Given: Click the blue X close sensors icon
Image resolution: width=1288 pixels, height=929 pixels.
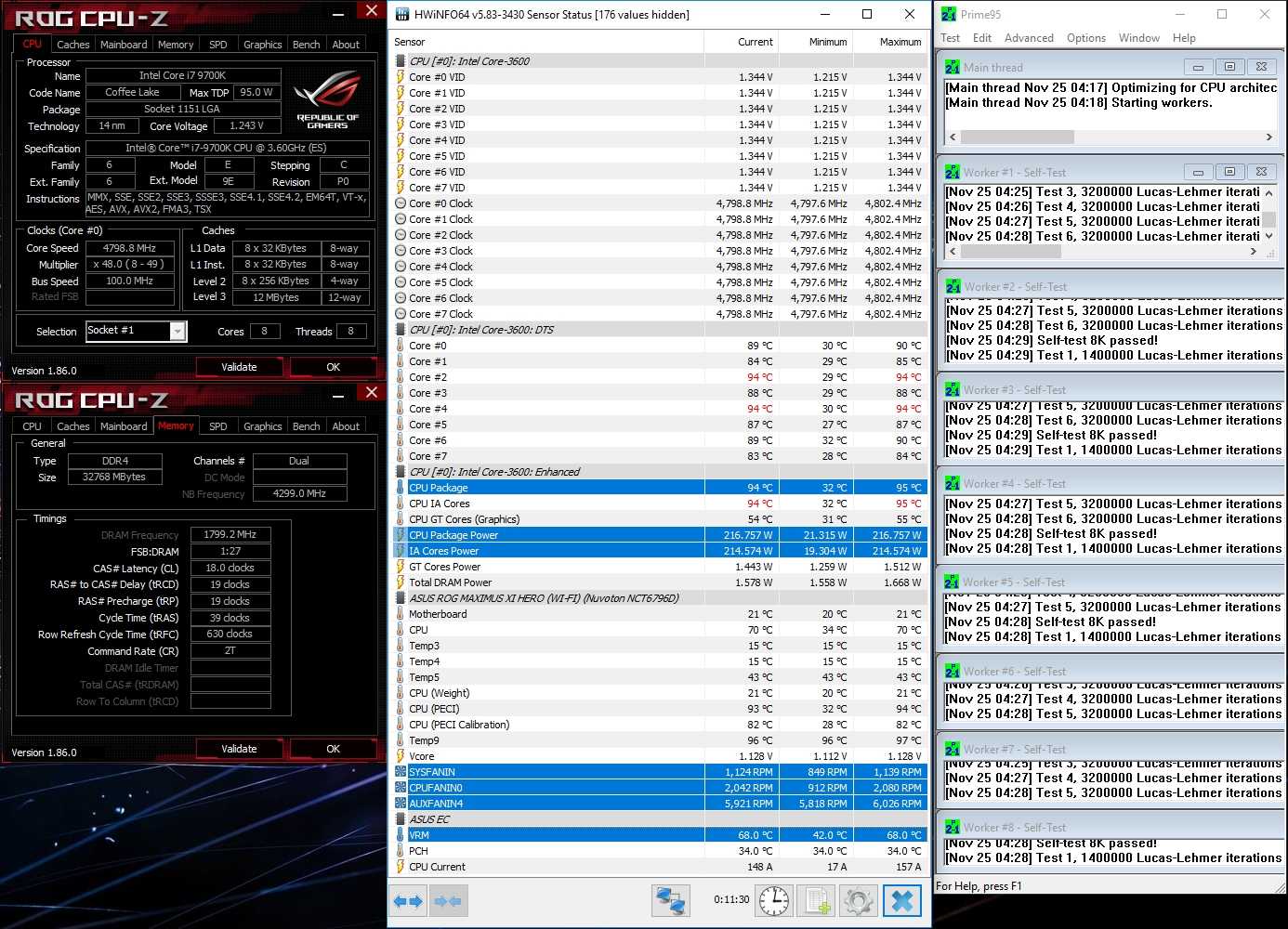Looking at the screenshot, I should [901, 901].
